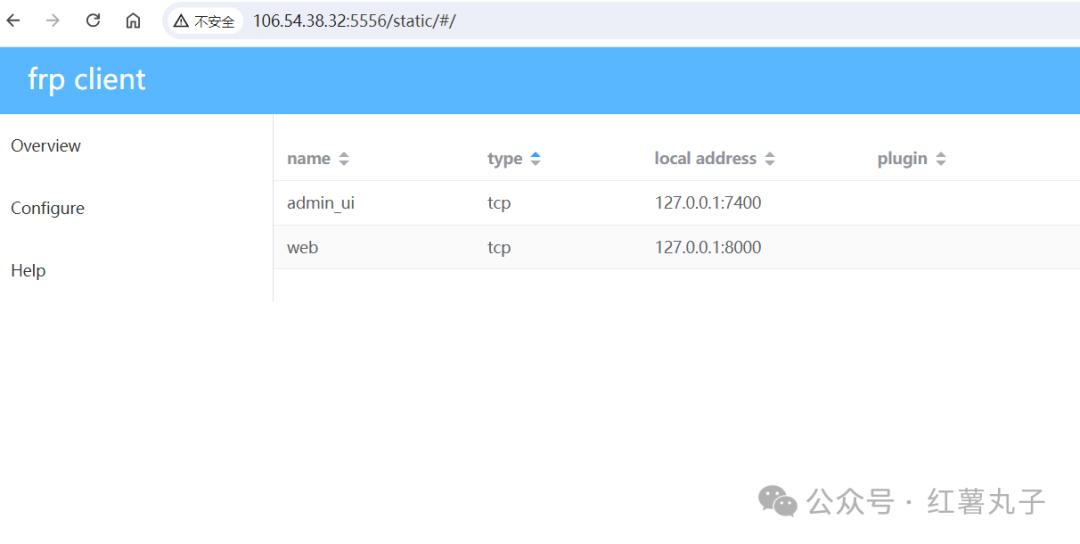Select the admin_ui proxy name cell

point(321,203)
